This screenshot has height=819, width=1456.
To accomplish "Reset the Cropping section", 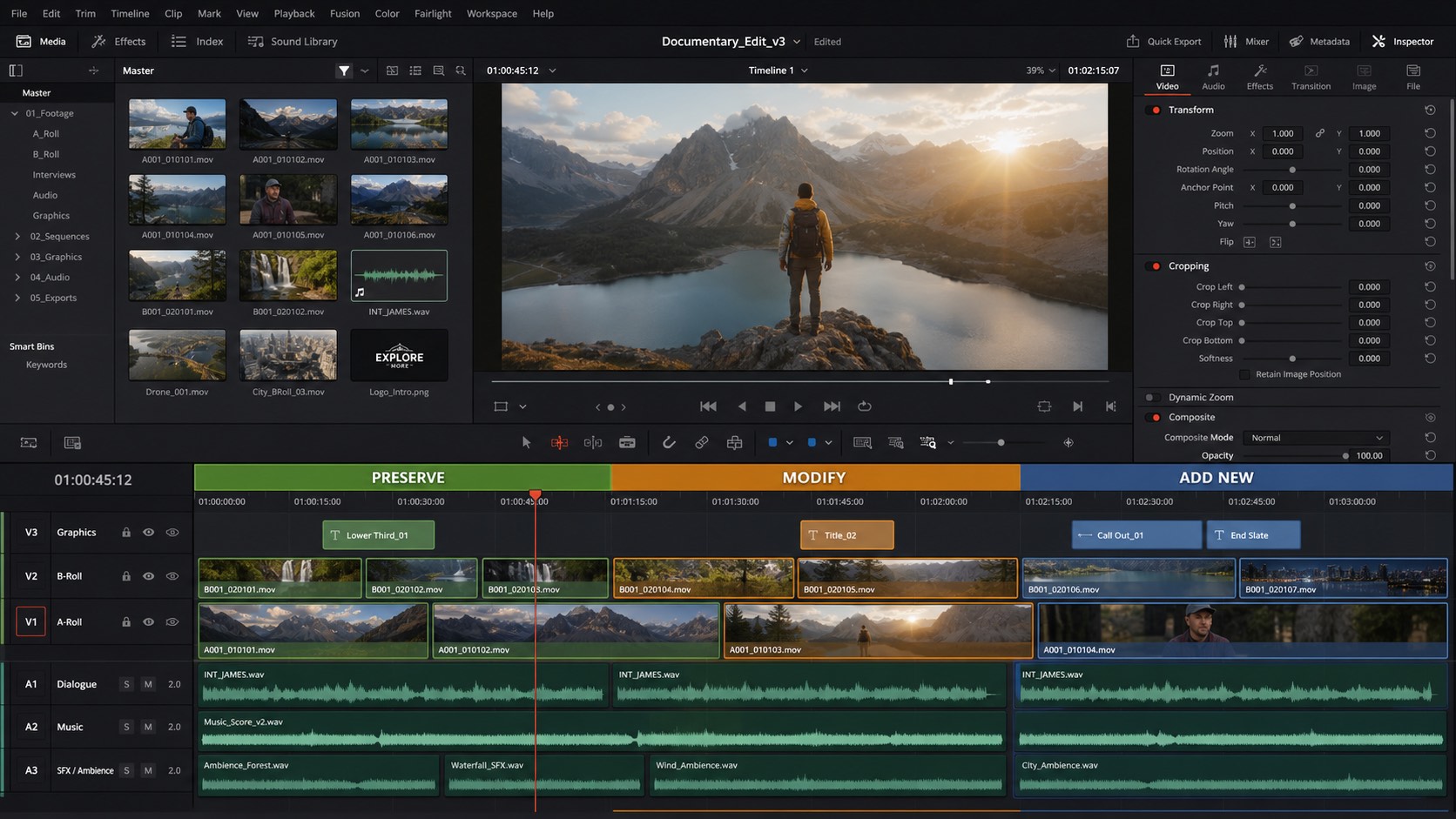I will click(x=1430, y=266).
